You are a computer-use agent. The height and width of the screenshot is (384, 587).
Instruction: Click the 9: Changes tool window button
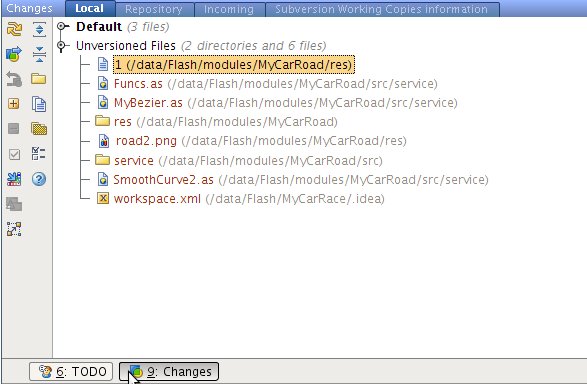click(169, 371)
